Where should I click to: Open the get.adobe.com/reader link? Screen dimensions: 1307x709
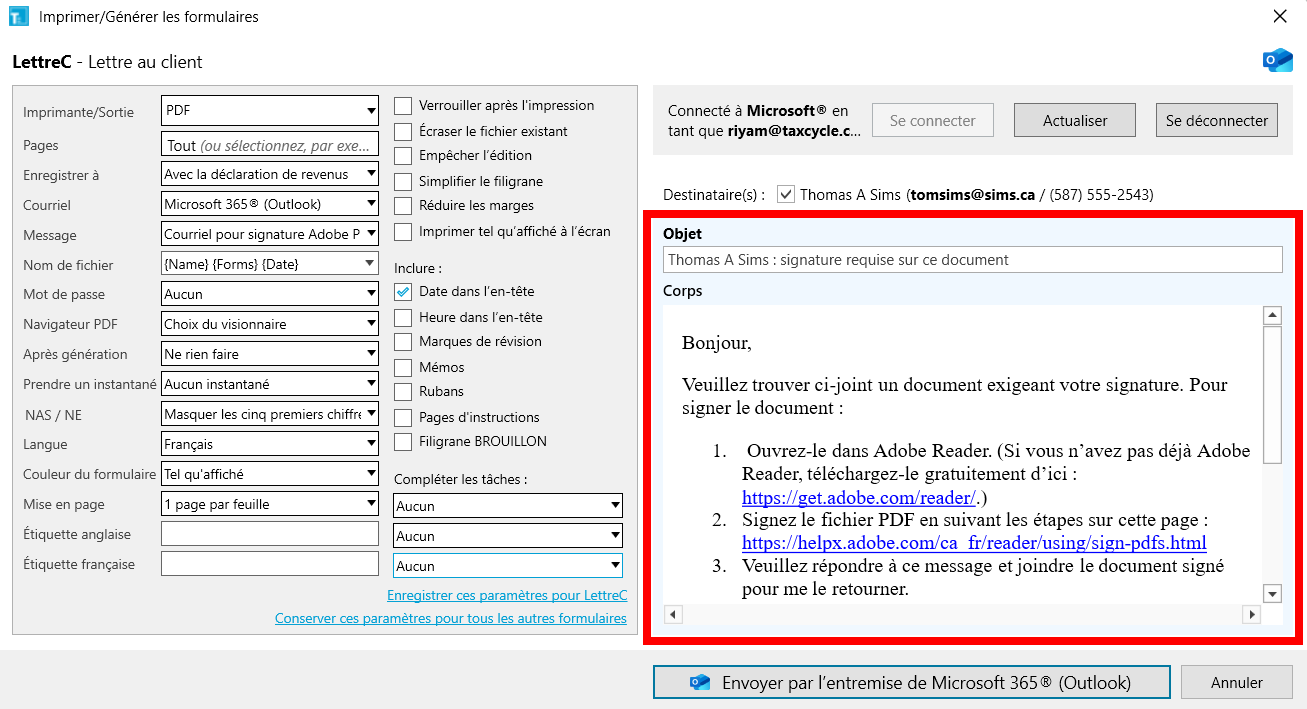(x=858, y=497)
